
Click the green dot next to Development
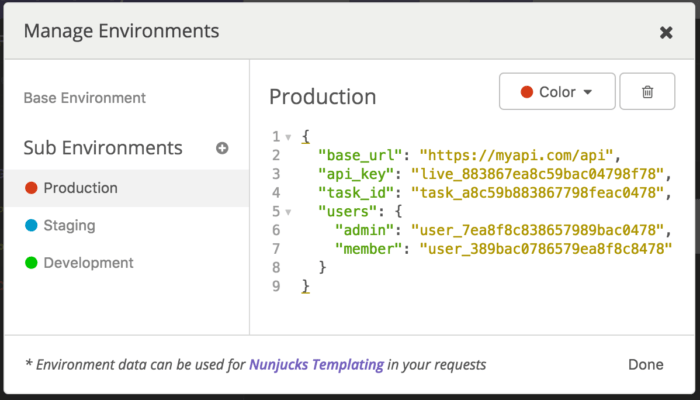pos(31,263)
